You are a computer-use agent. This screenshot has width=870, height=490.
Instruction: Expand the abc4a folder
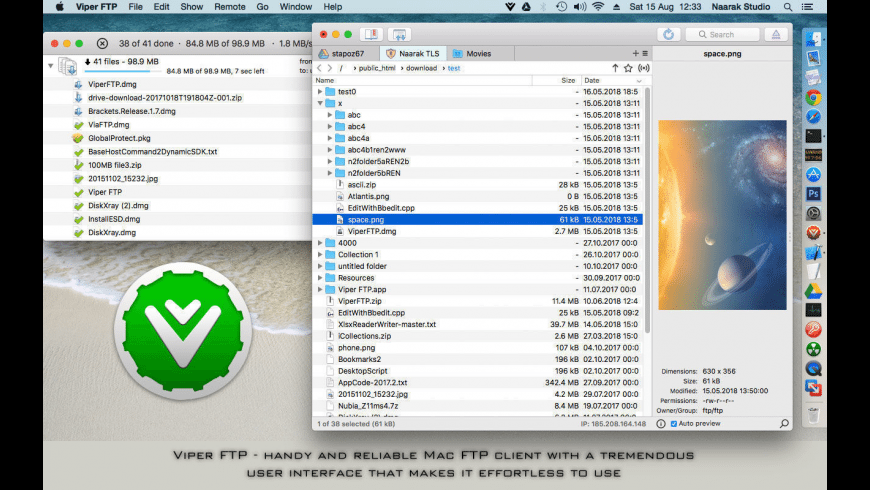330,138
